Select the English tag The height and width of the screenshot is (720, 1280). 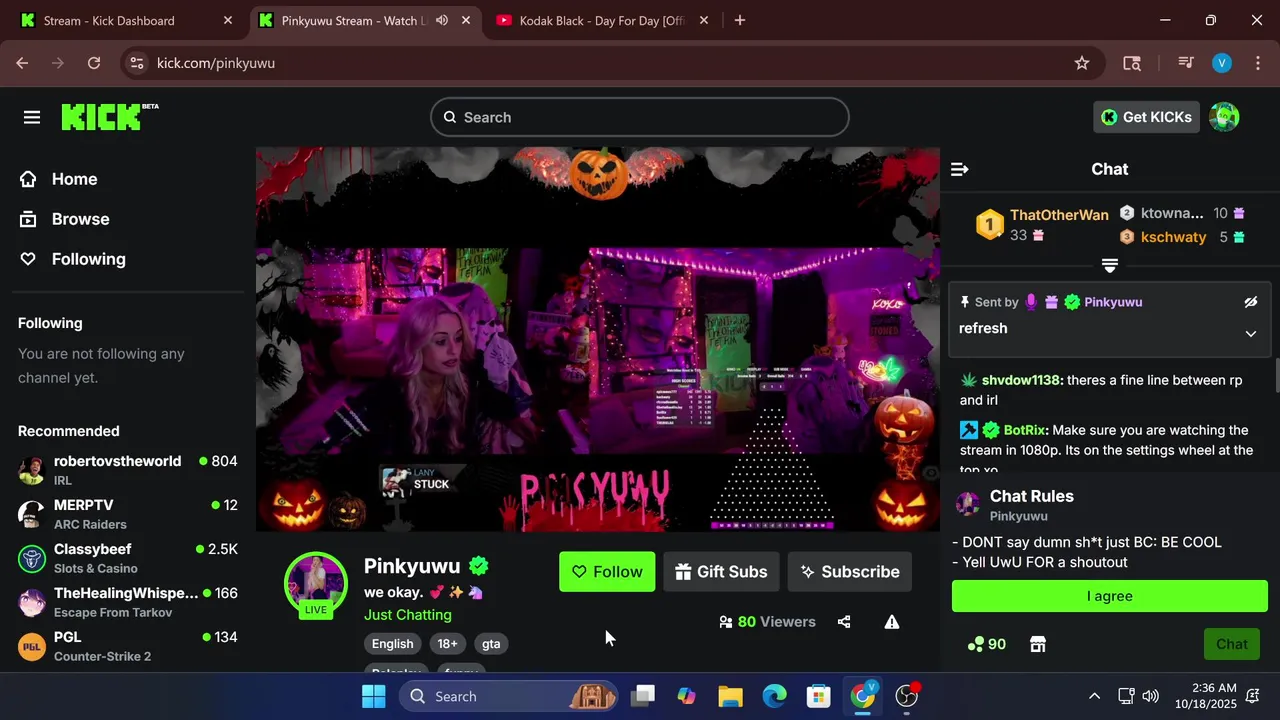coord(392,644)
